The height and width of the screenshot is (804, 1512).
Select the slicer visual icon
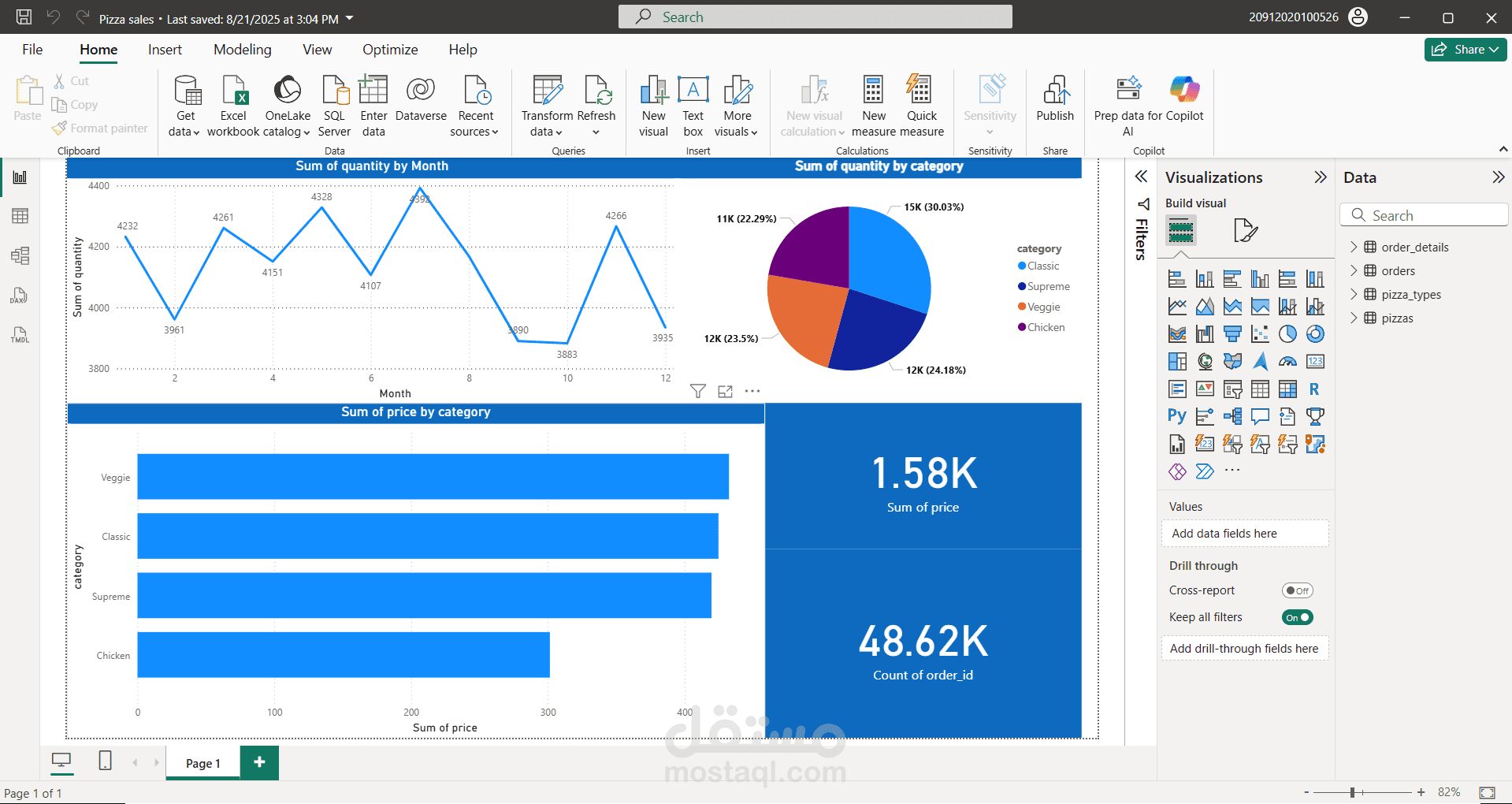click(1232, 389)
